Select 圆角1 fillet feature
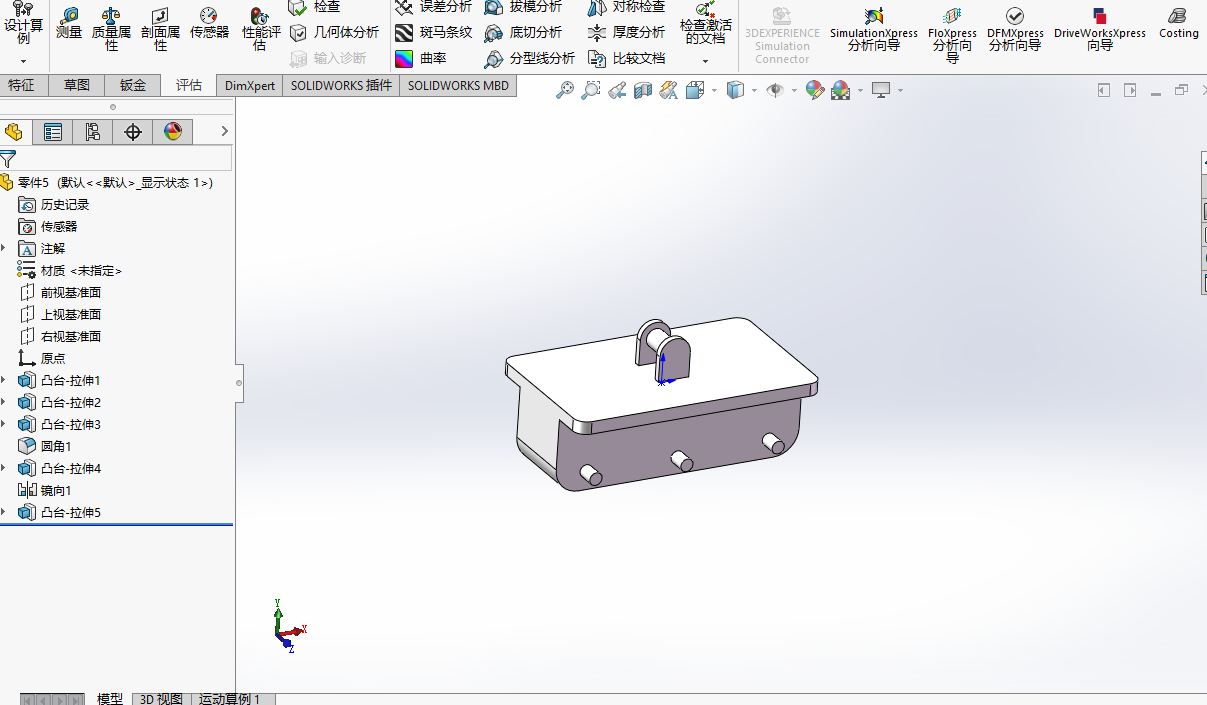The image size is (1207, 705). coord(45,446)
